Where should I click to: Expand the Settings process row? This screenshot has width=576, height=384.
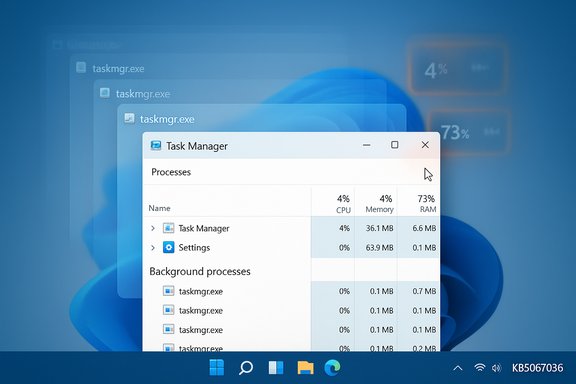coord(153,248)
